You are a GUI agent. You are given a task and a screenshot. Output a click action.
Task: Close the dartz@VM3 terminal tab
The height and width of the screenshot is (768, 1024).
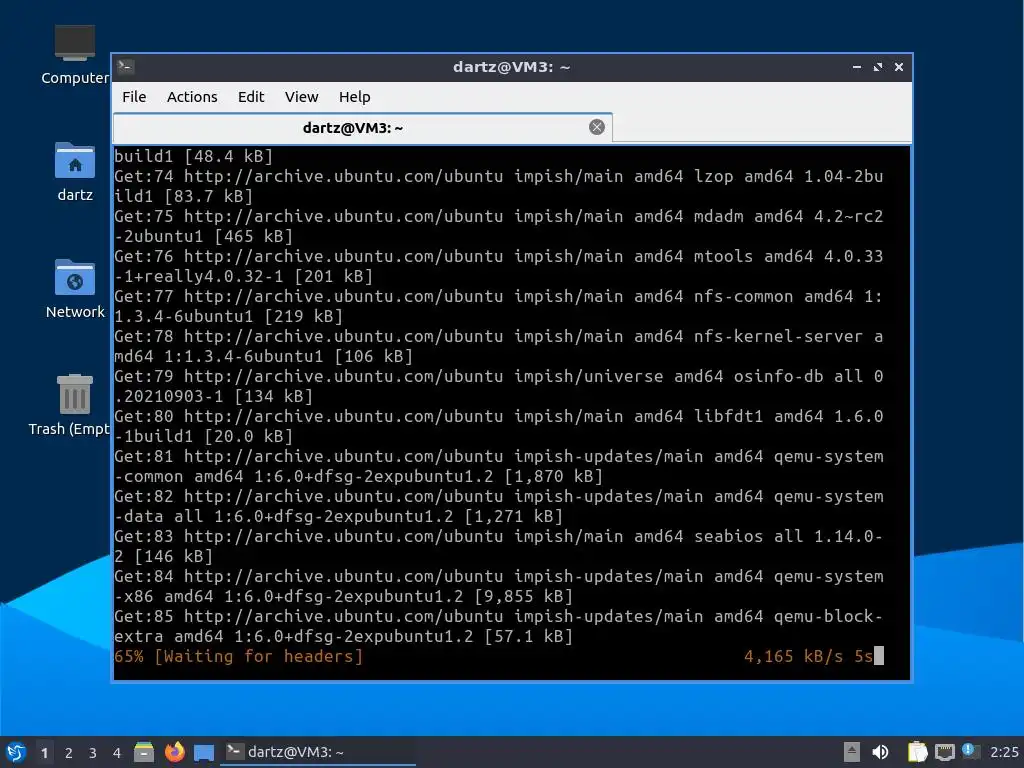click(x=596, y=127)
